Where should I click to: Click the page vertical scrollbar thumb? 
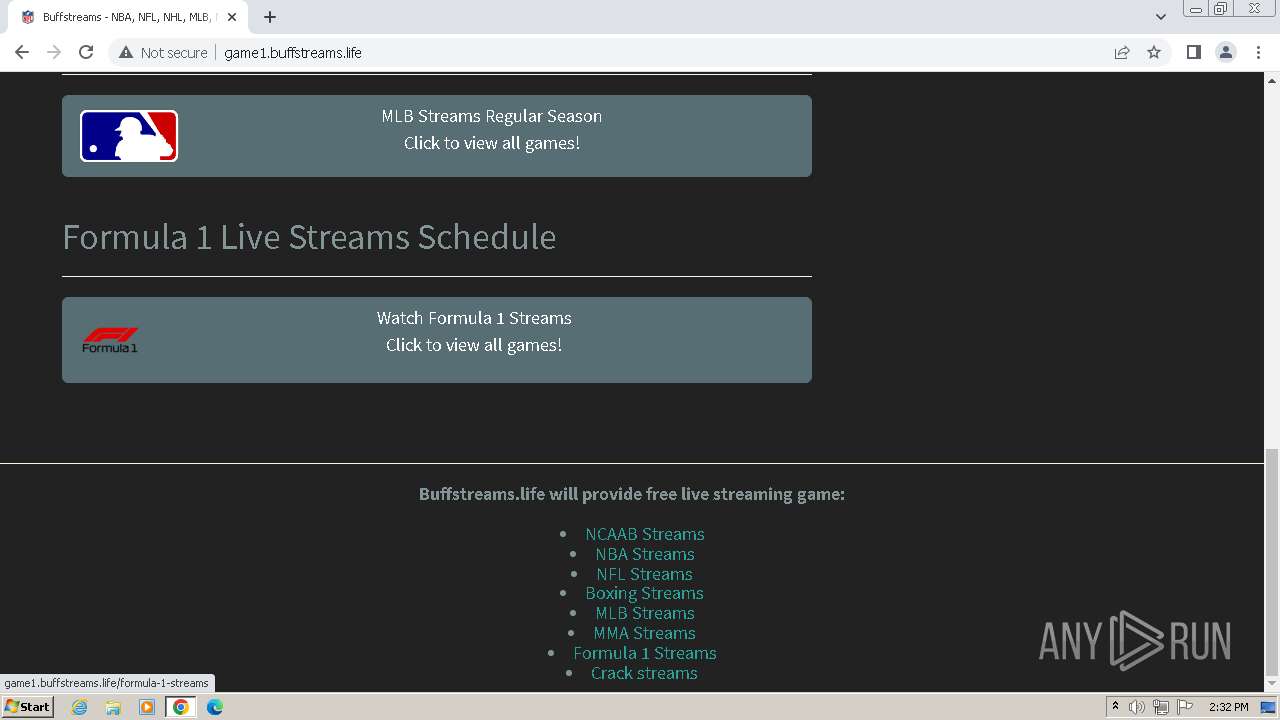(x=1272, y=562)
